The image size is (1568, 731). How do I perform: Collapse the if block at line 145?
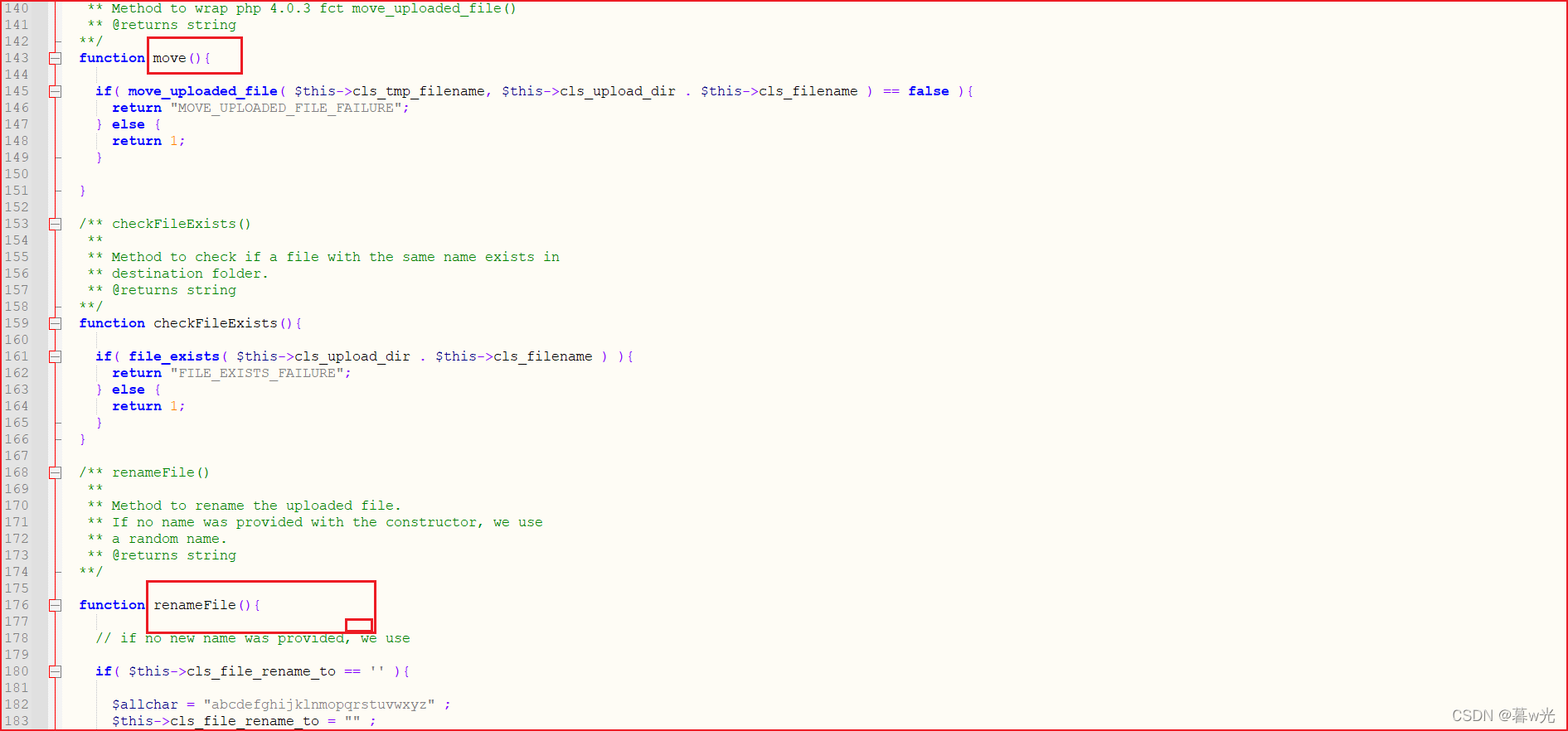[x=55, y=91]
